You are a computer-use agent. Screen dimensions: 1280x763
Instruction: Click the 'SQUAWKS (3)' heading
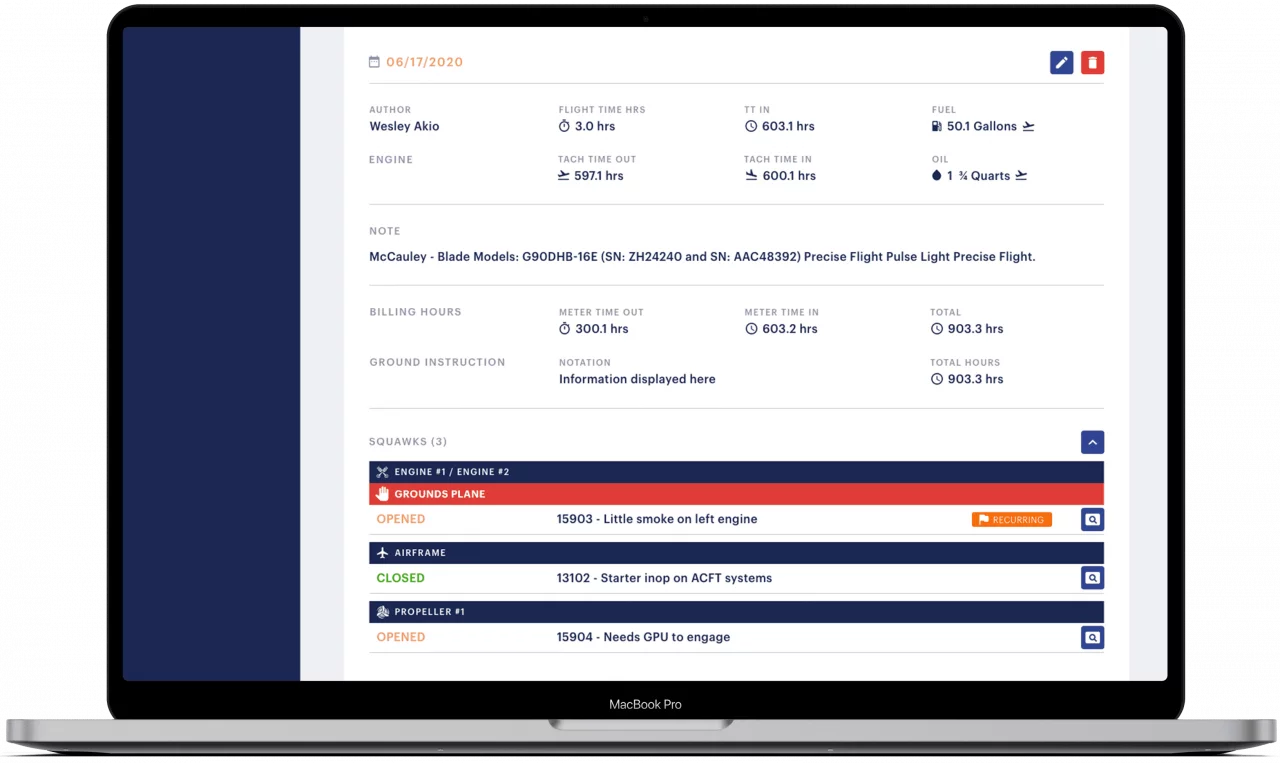[x=408, y=442]
